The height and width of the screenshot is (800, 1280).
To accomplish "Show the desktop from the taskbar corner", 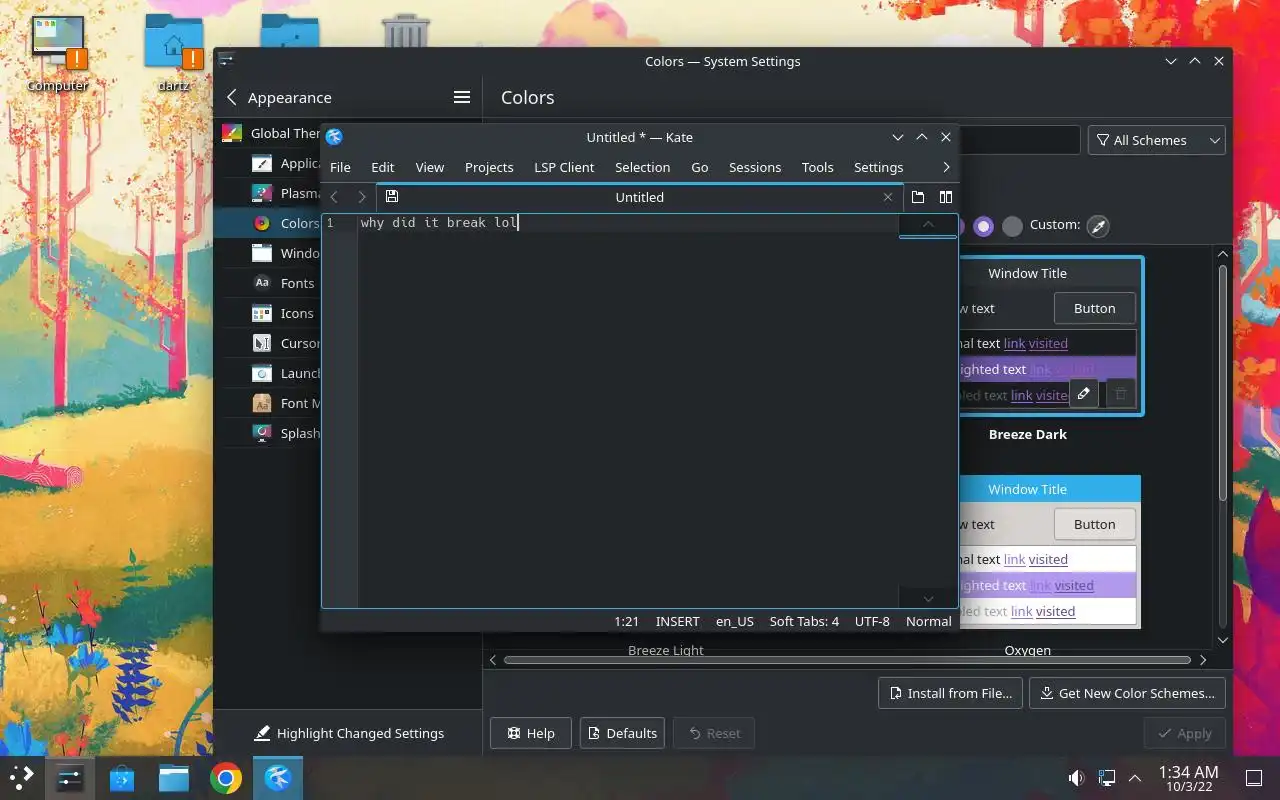I will click(x=1253, y=777).
